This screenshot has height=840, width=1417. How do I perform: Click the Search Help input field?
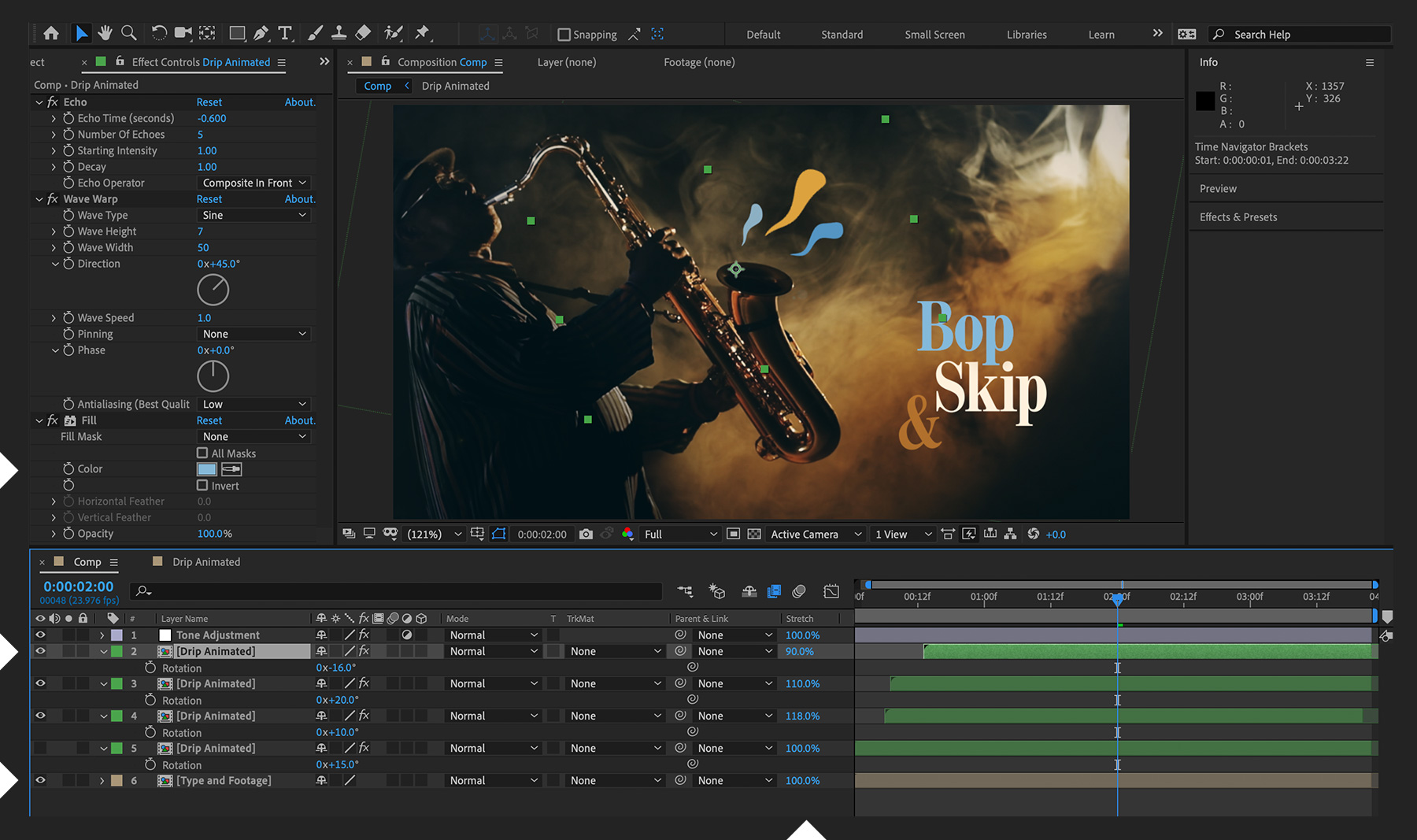1299,34
